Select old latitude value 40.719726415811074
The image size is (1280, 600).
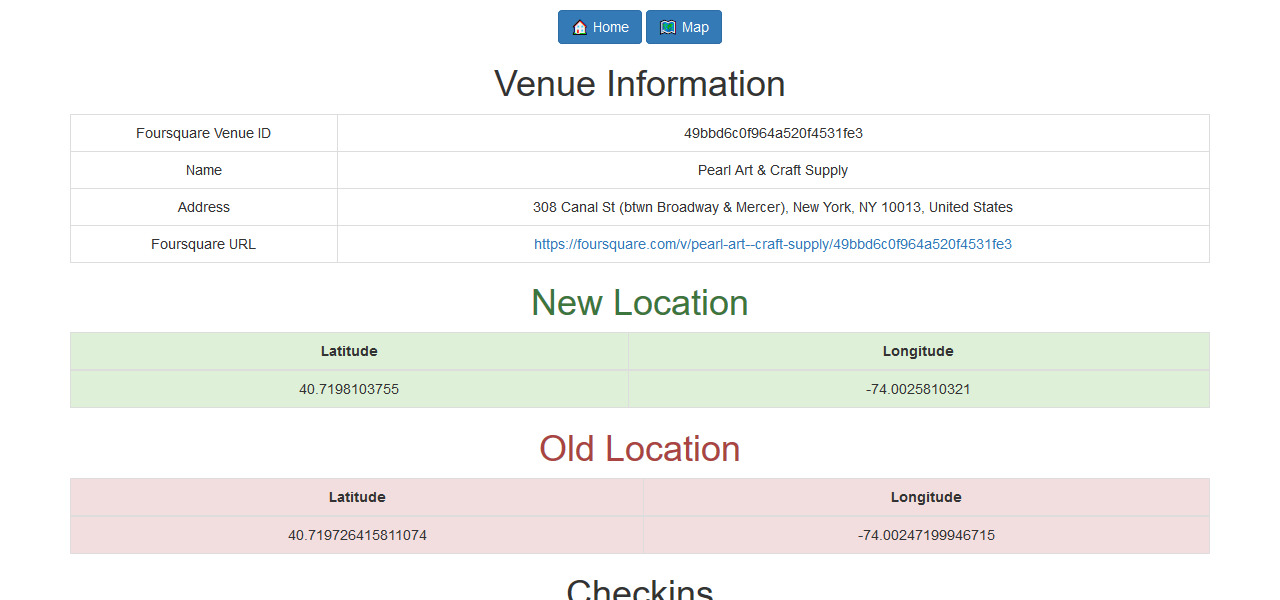click(357, 535)
